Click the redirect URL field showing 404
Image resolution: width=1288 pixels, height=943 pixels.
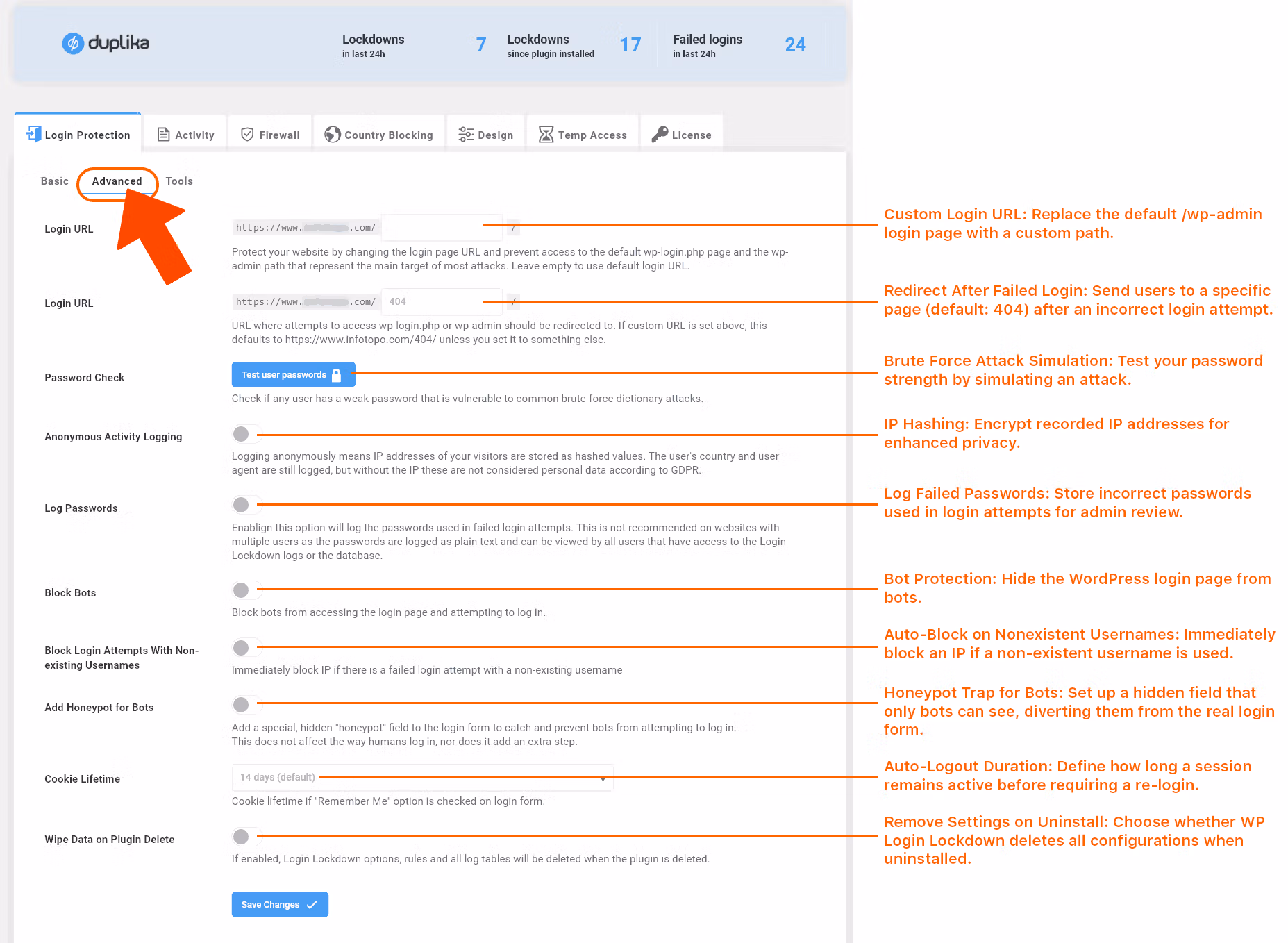pyautogui.click(x=442, y=301)
